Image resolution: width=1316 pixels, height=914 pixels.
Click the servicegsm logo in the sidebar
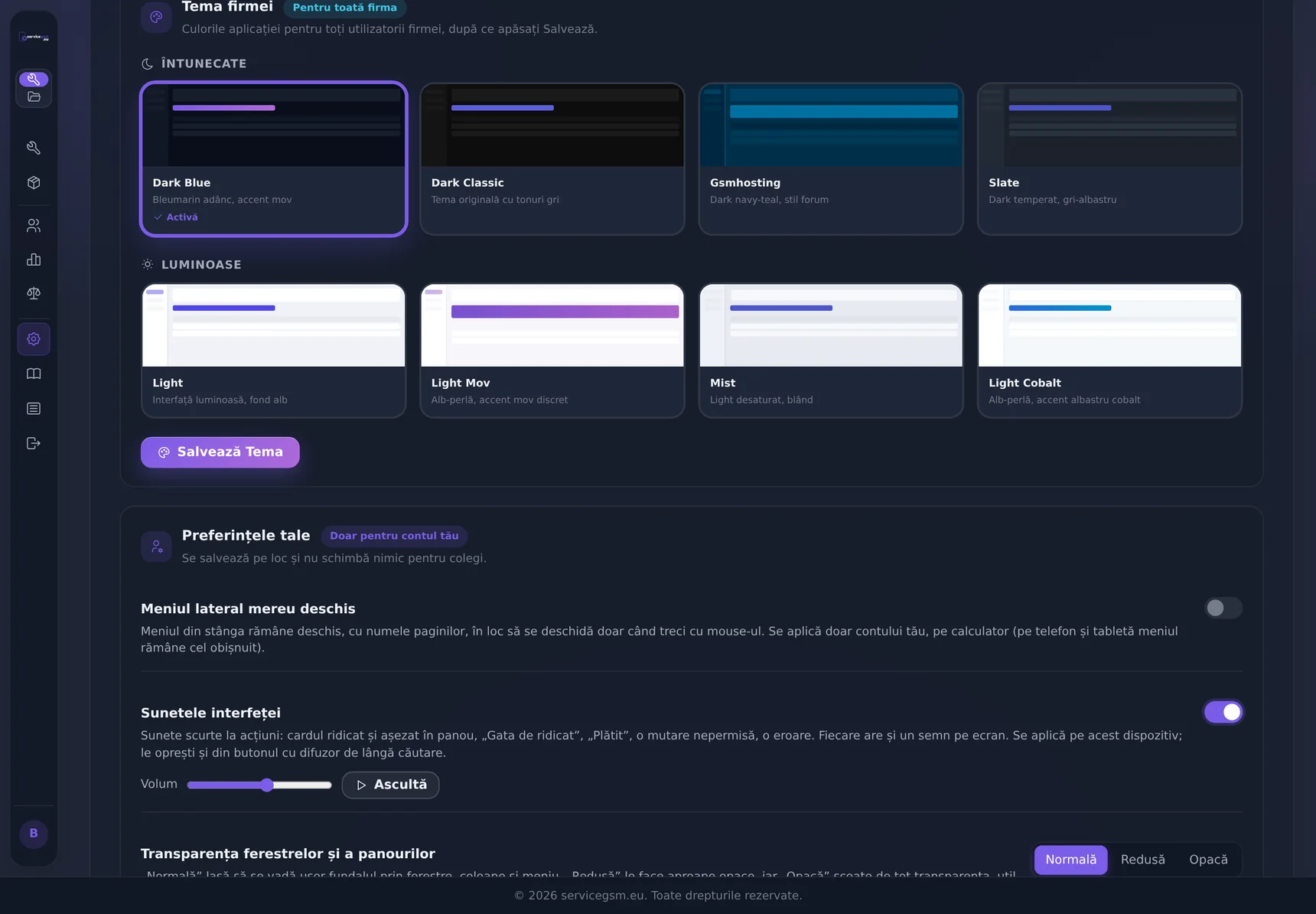pyautogui.click(x=34, y=37)
